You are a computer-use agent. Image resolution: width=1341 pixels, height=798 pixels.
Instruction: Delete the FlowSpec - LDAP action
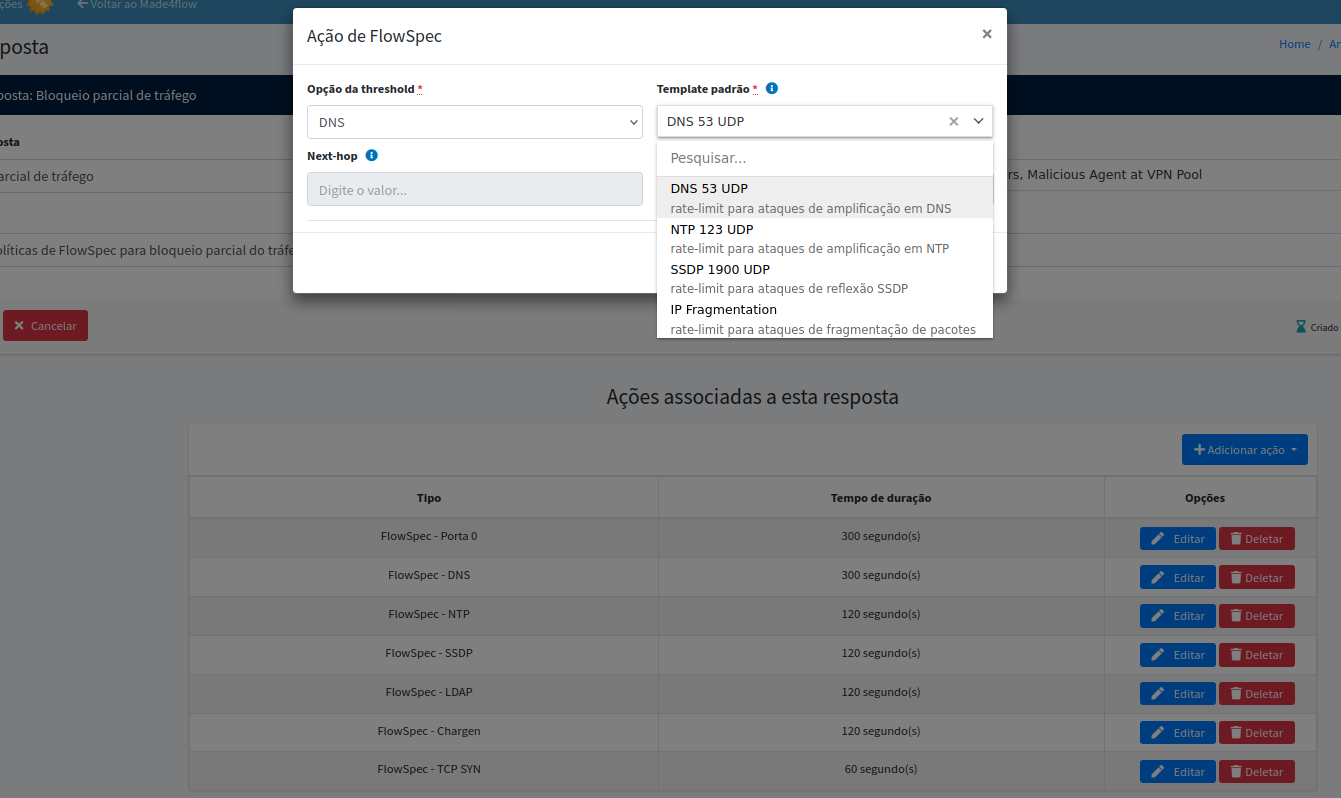coord(1257,694)
